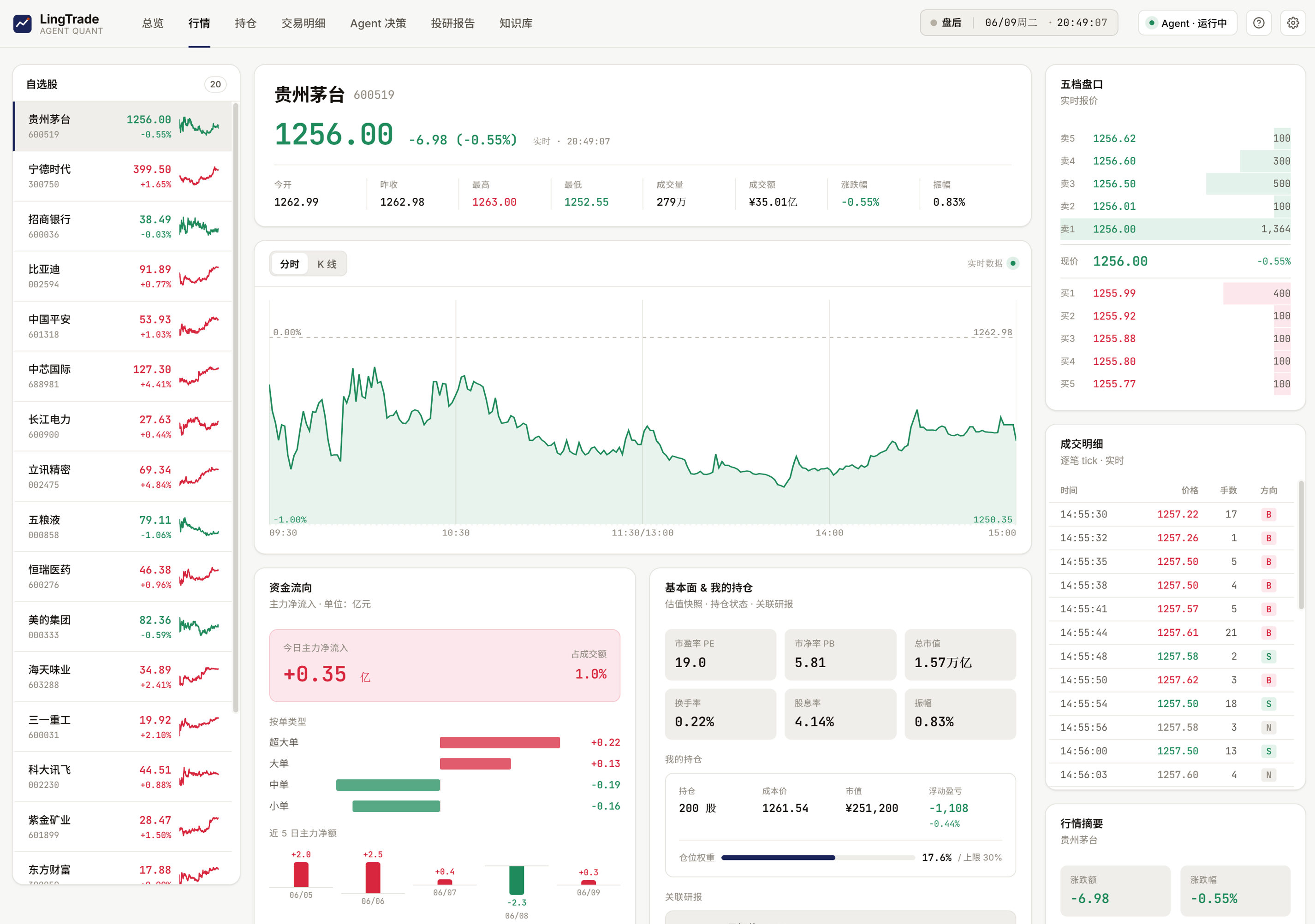Open the help question-mark icon
Screen dimensions: 1315x924
pyautogui.click(x=1258, y=23)
